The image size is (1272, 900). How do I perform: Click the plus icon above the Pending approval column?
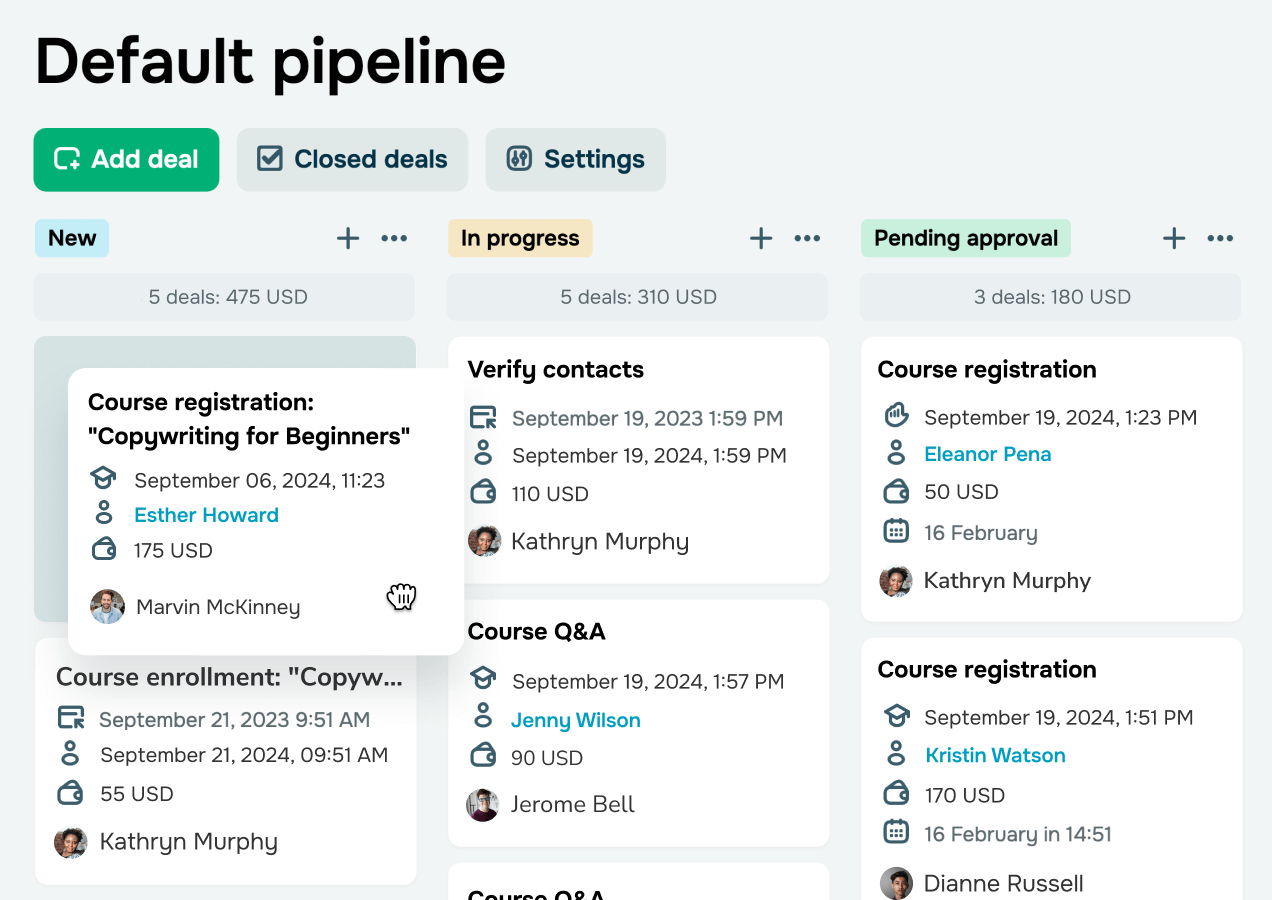(x=1173, y=238)
